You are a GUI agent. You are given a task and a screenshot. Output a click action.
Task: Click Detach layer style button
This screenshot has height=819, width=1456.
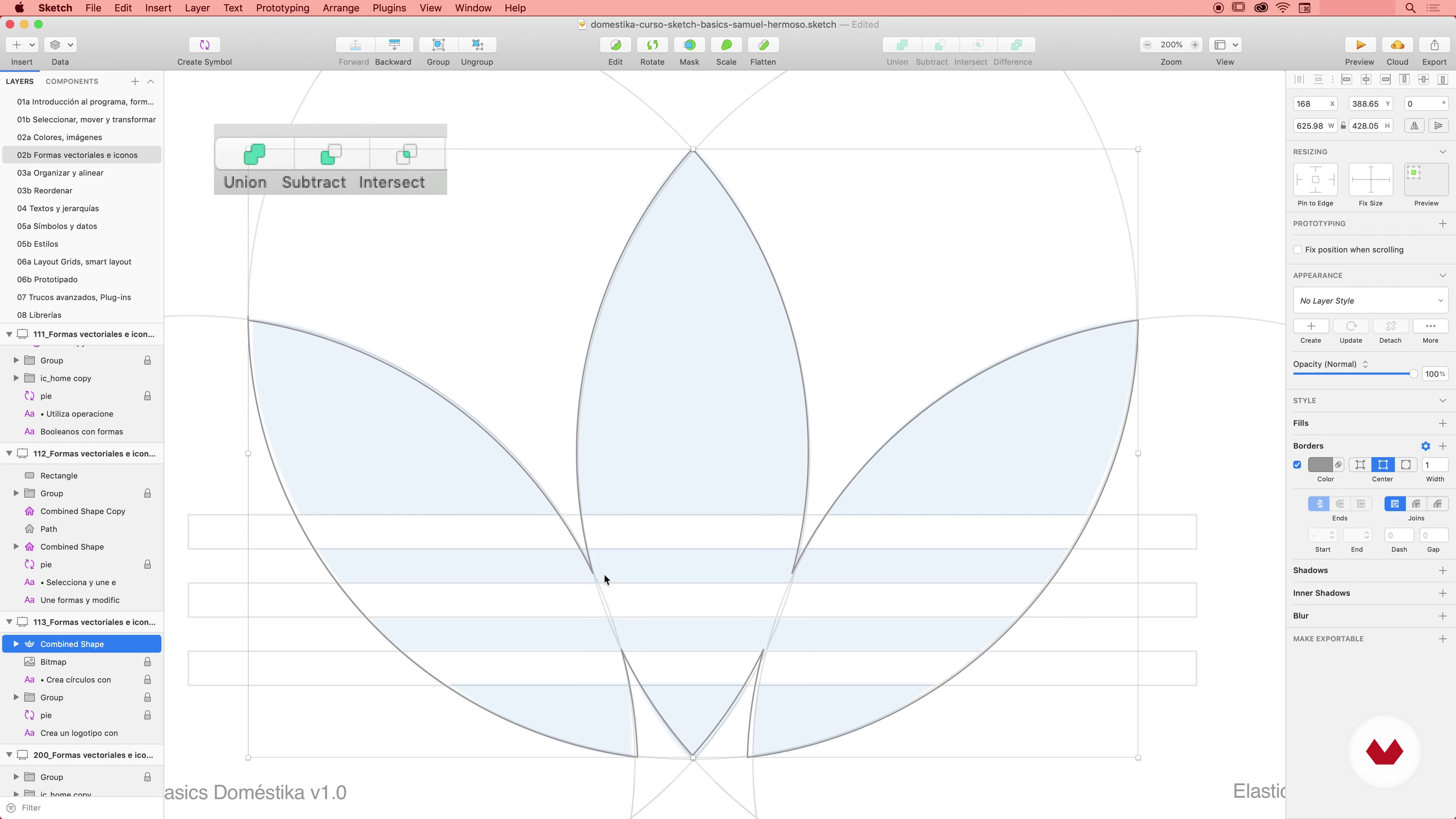point(1390,326)
